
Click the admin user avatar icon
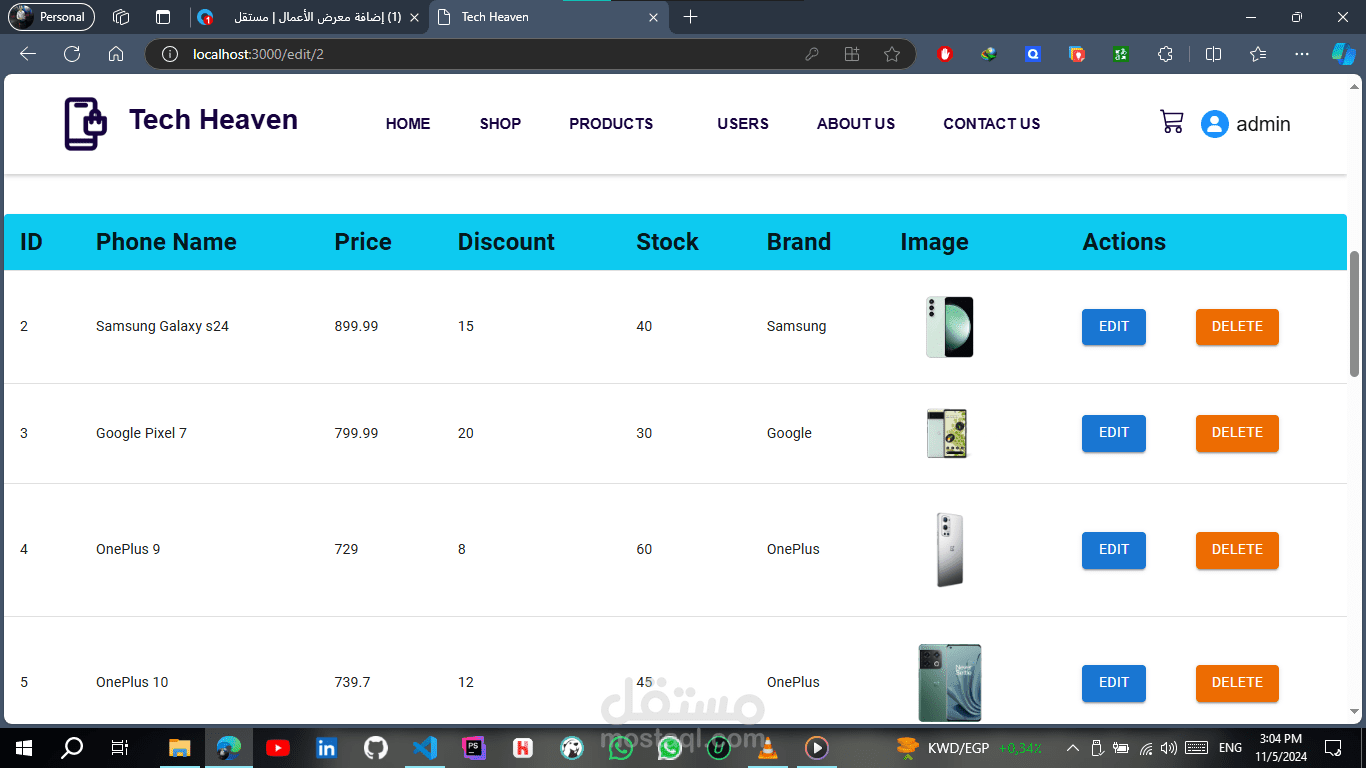tap(1214, 124)
